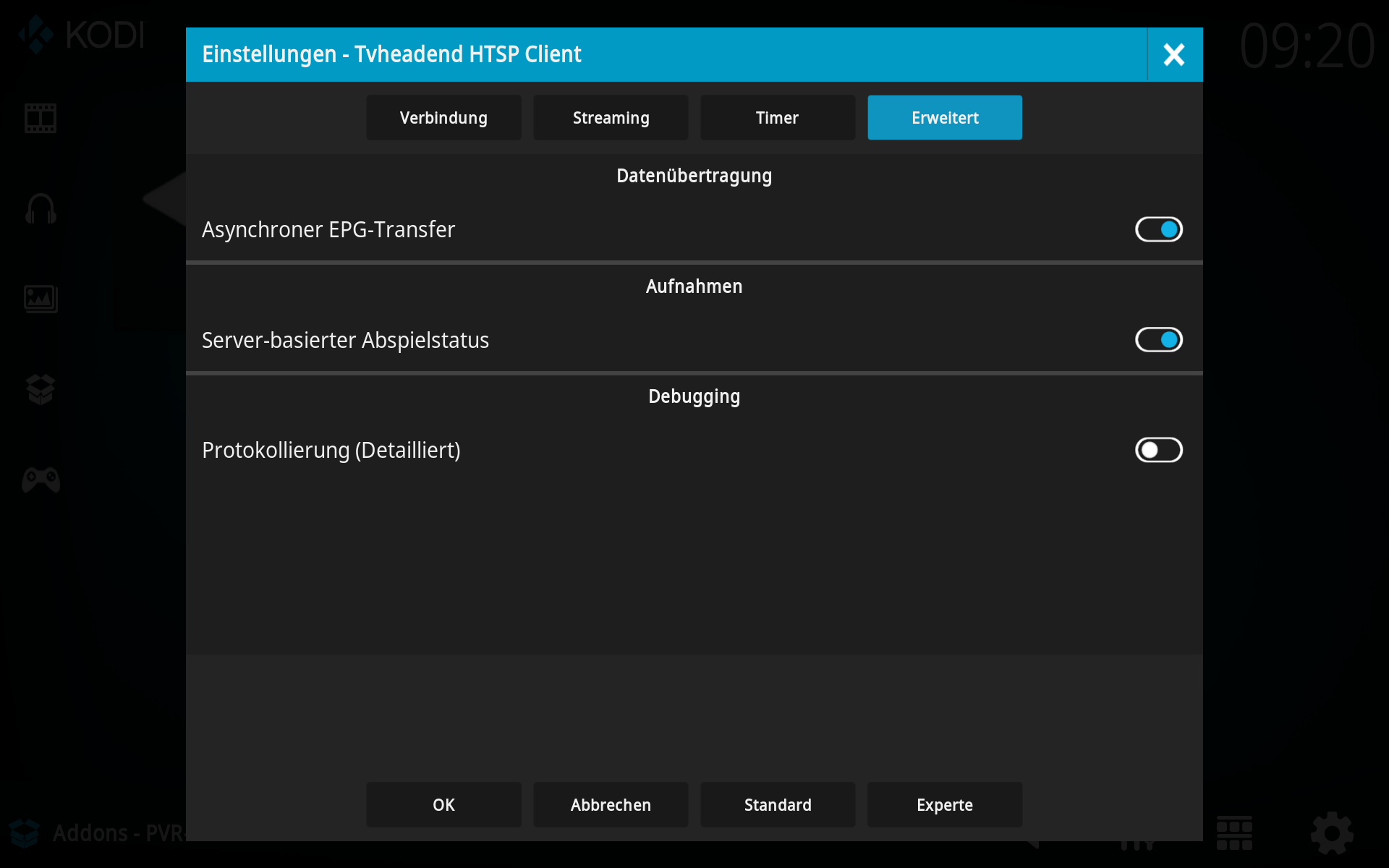Click the Debugging section heading
Screen dimensions: 1389x868
694,396
